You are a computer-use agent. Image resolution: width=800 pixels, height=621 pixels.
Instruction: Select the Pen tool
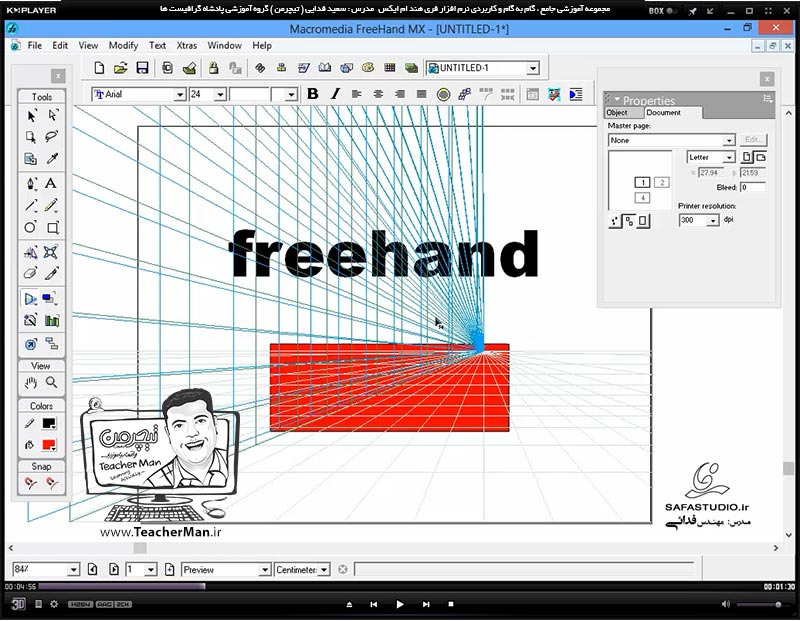tap(31, 183)
